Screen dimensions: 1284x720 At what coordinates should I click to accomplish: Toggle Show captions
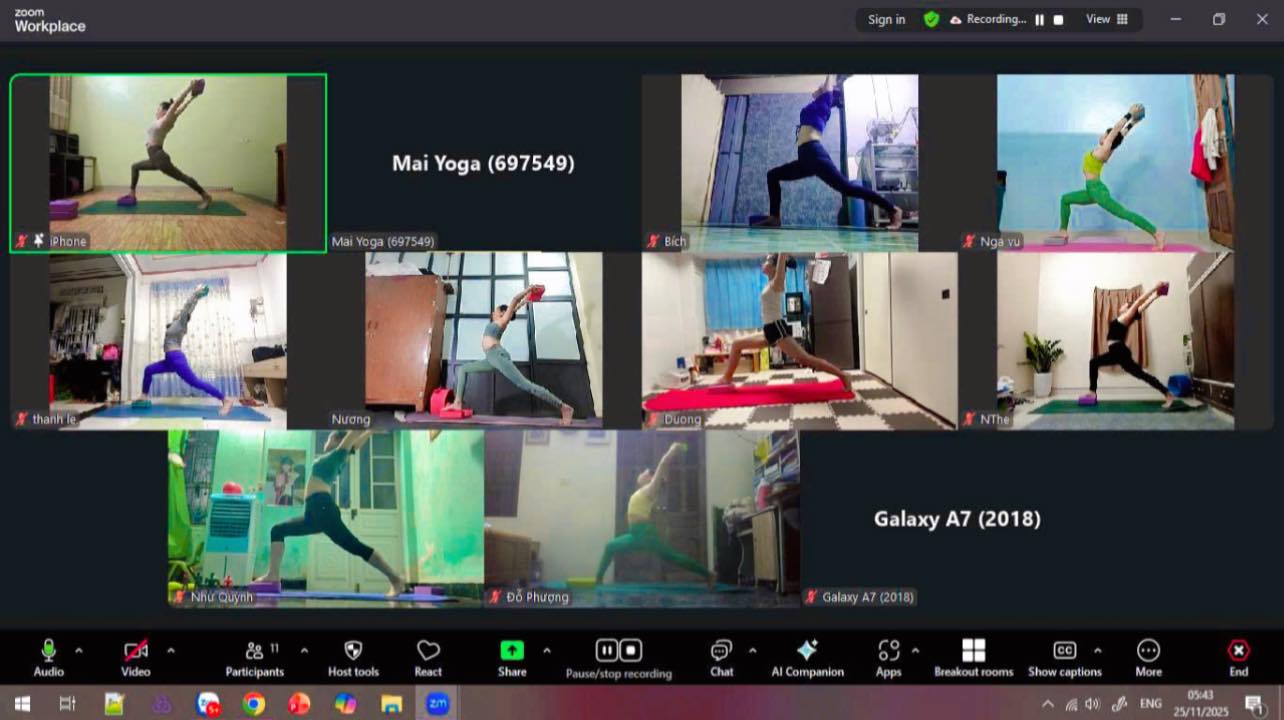pyautogui.click(x=1065, y=651)
